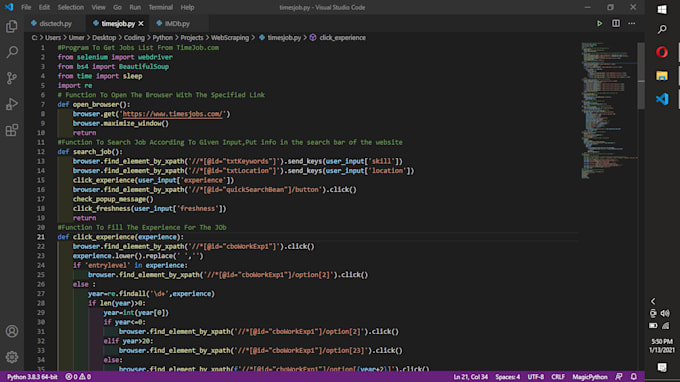The image size is (680, 382).
Task: Change encoding via UTF-8 status
Action: (535, 377)
